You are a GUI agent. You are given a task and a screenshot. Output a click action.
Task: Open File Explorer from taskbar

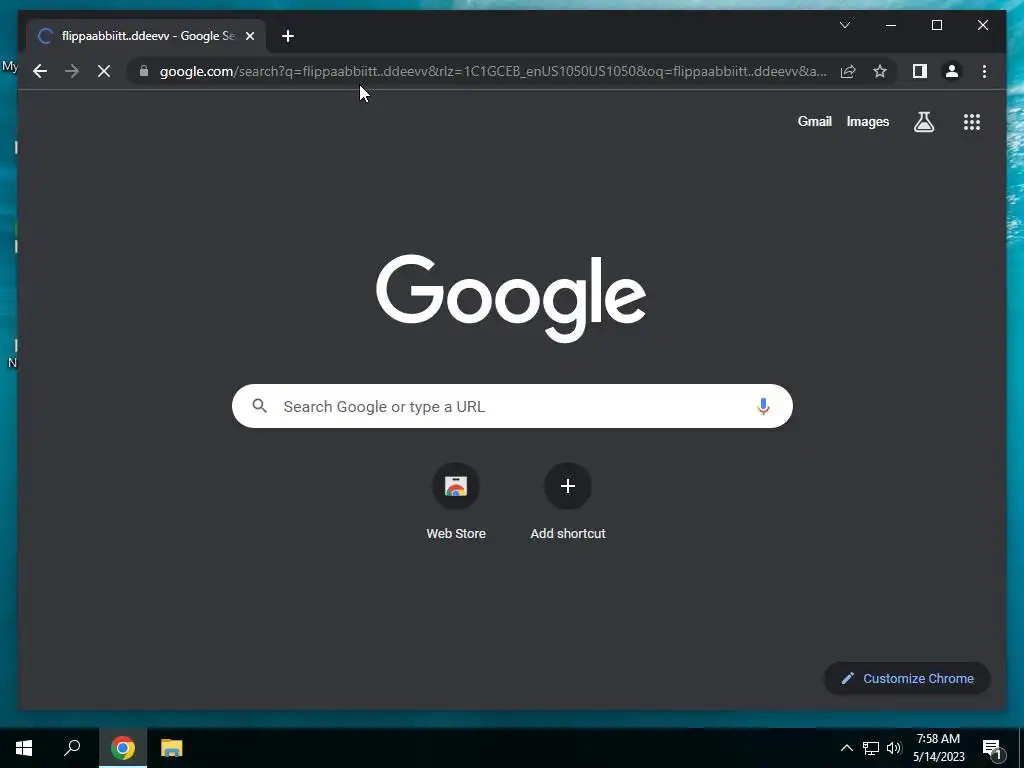tap(172, 748)
